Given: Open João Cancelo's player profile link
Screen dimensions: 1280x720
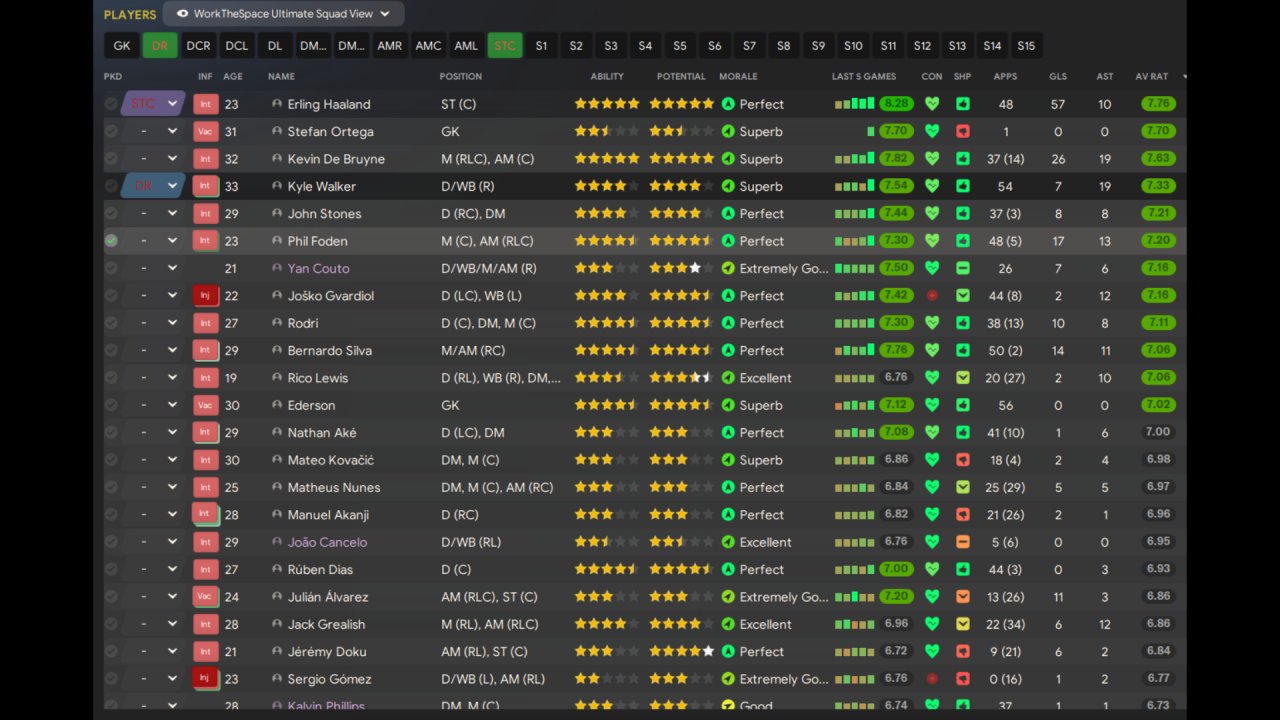Looking at the screenshot, I should [x=327, y=542].
